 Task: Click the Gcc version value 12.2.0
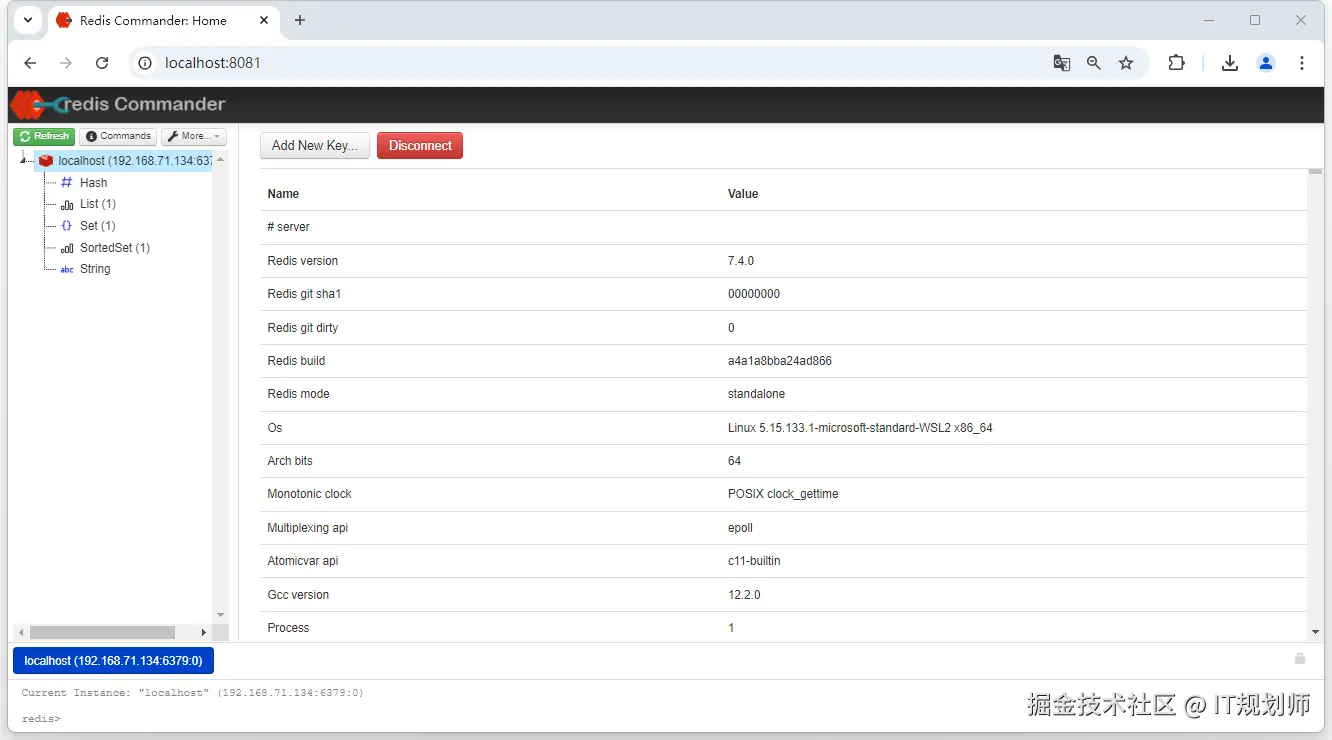tap(744, 595)
